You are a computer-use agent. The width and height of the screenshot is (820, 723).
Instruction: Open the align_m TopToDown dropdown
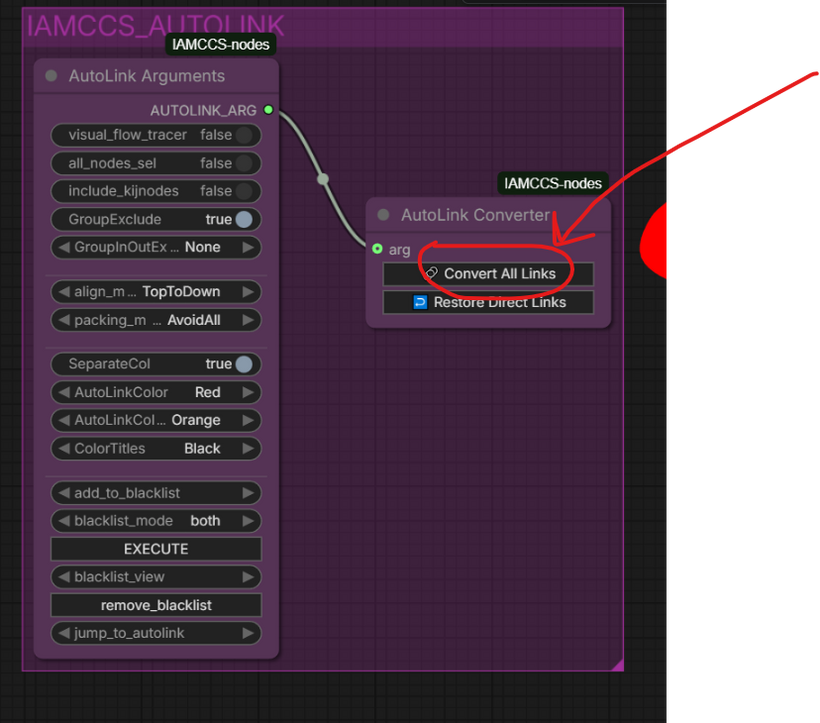pos(156,292)
